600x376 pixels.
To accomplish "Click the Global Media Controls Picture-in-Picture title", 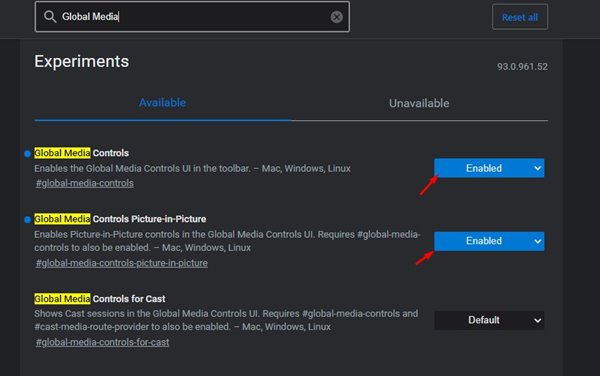I will pos(120,219).
